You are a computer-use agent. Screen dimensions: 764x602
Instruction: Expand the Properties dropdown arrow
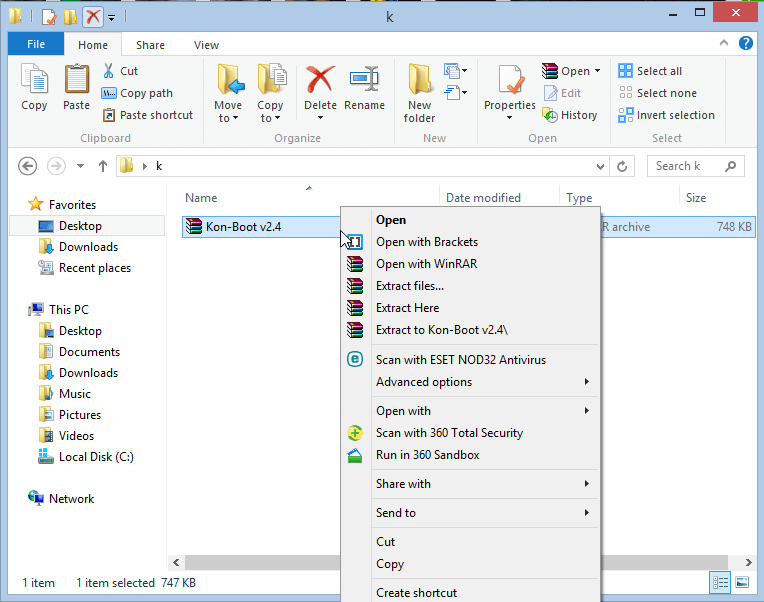(x=510, y=117)
